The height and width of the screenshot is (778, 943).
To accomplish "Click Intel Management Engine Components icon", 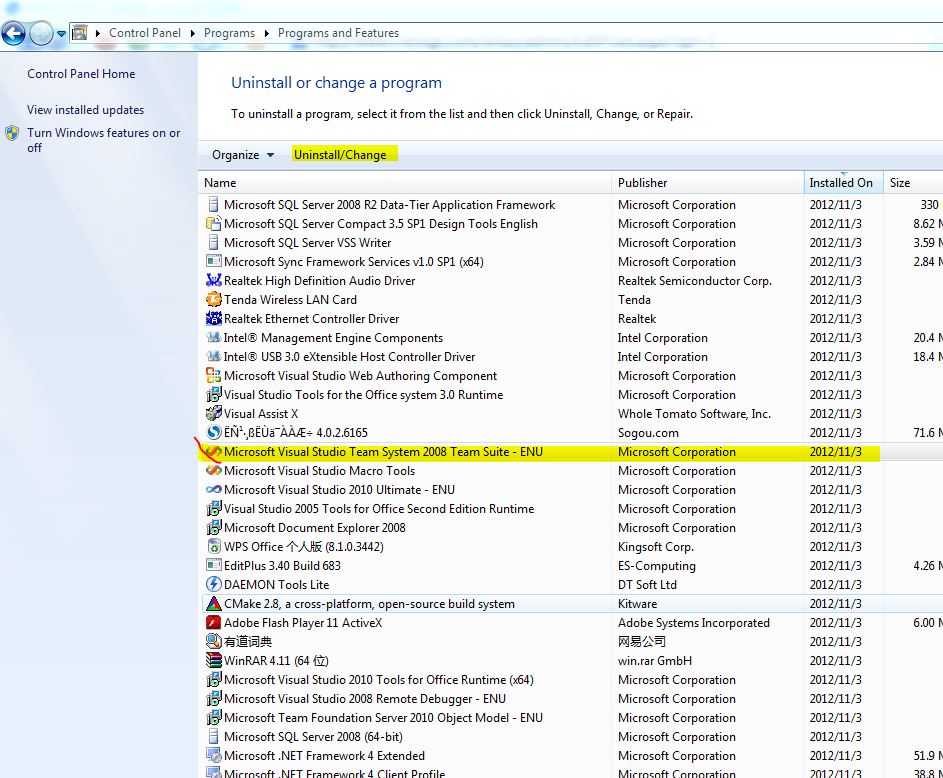I will 213,338.
